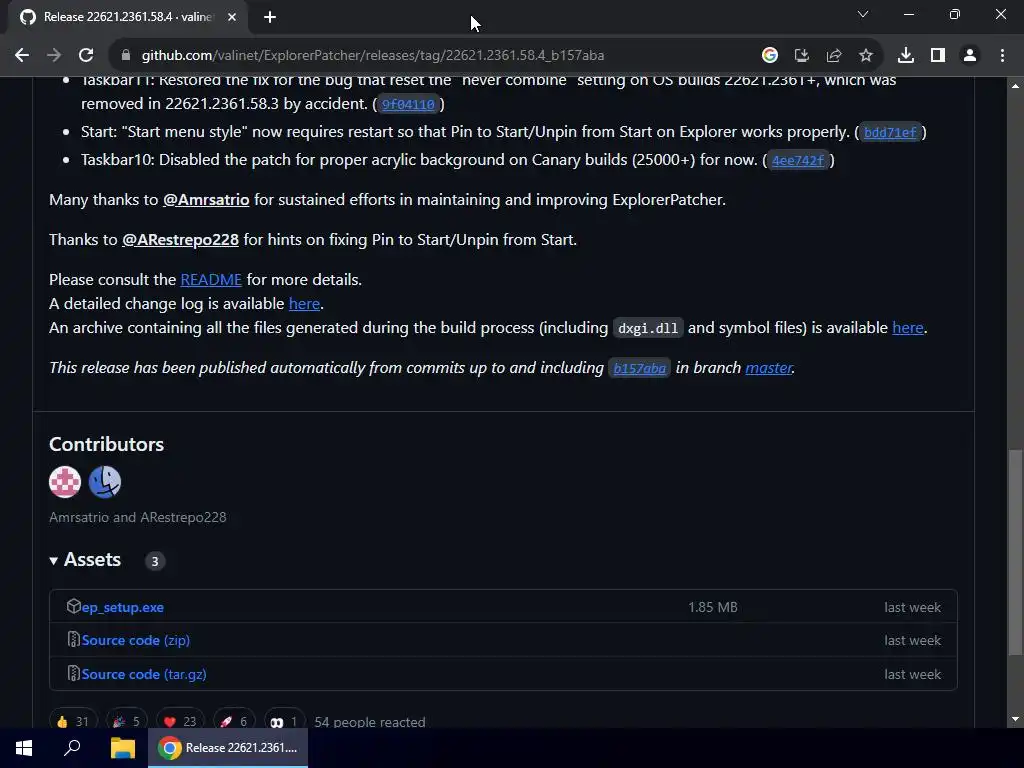The image size is (1024, 768).
Task: Click the 'Amrsatrio and ARestrepo228' caption
Action: [138, 517]
